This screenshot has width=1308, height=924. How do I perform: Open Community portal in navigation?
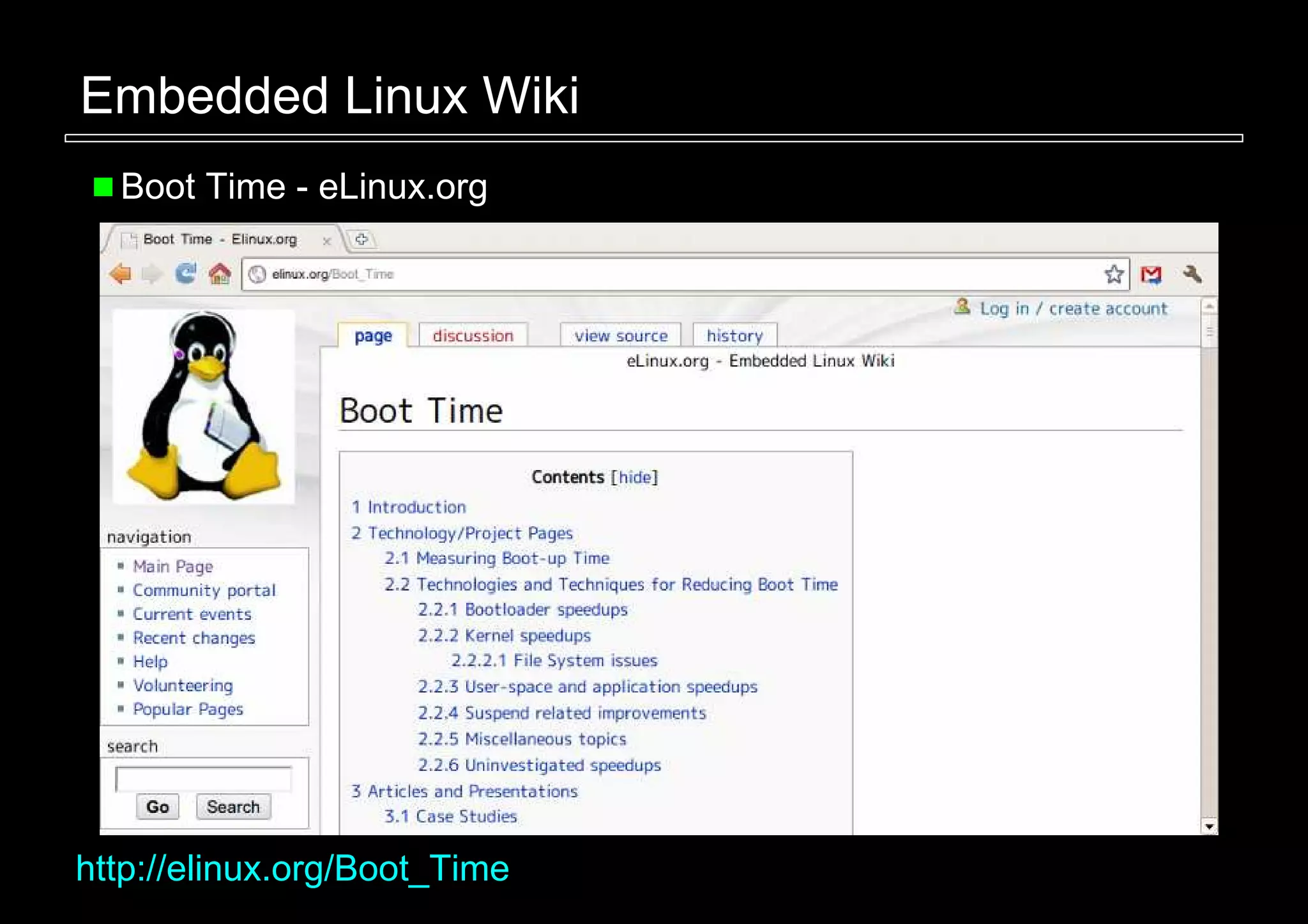204,591
